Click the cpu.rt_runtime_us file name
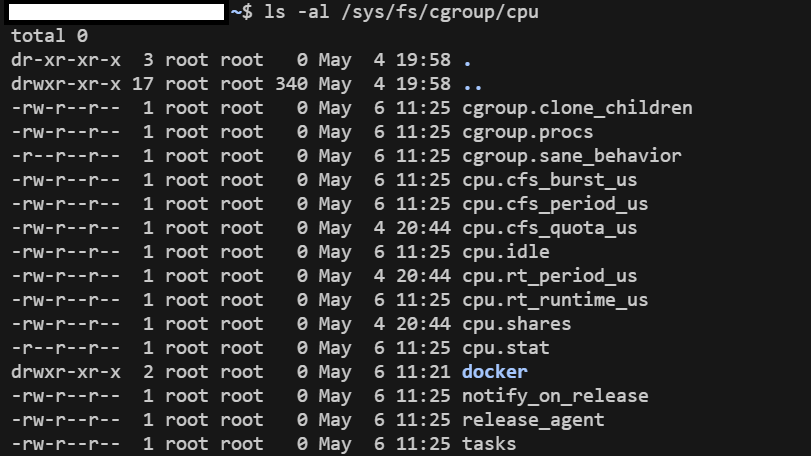Screen dimensions: 811x456 point(555,300)
